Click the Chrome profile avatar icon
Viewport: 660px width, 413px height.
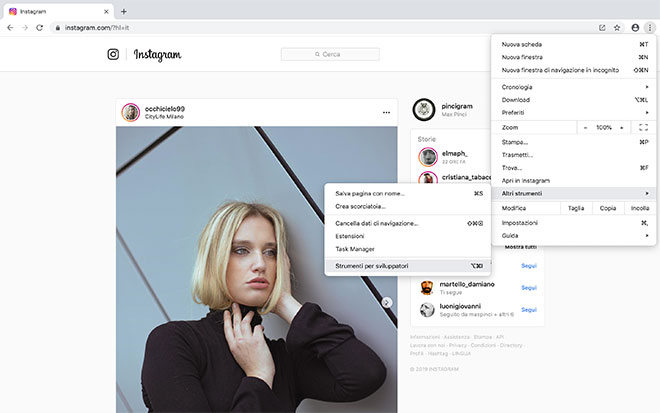(x=634, y=27)
